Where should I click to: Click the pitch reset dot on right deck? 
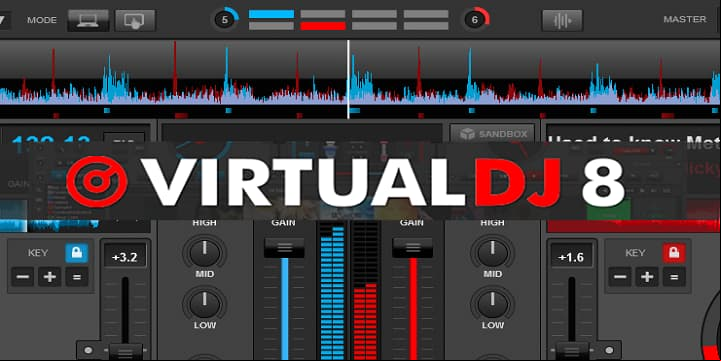tap(609, 350)
